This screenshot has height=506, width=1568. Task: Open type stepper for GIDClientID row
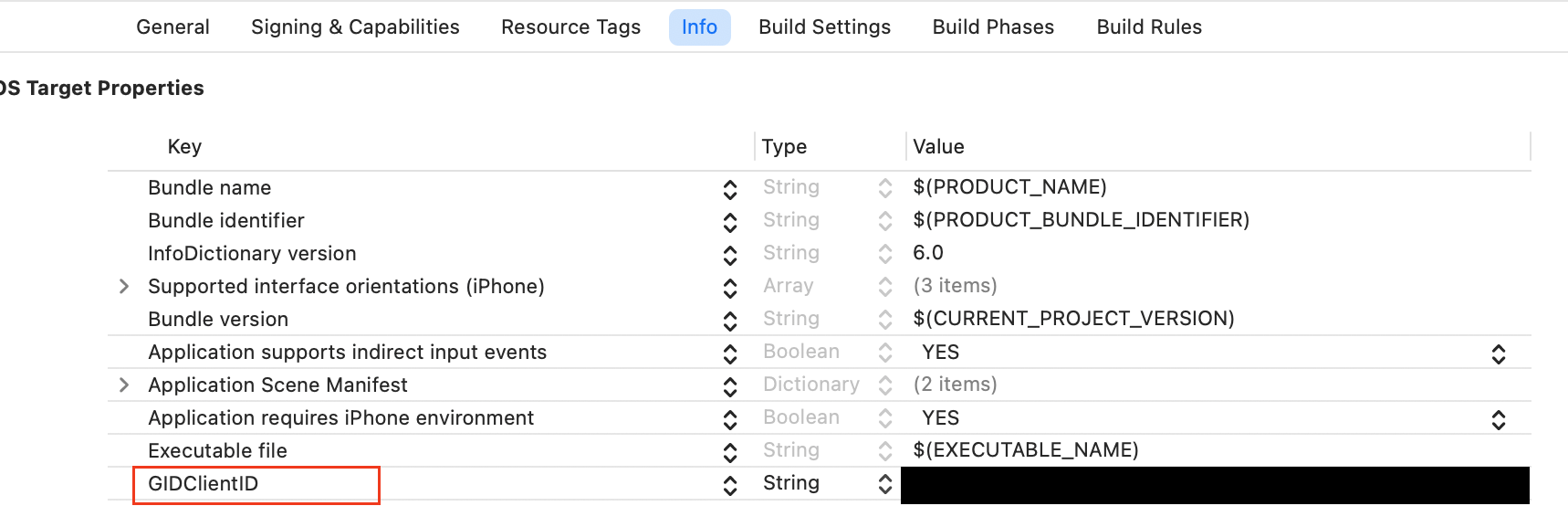(885, 485)
